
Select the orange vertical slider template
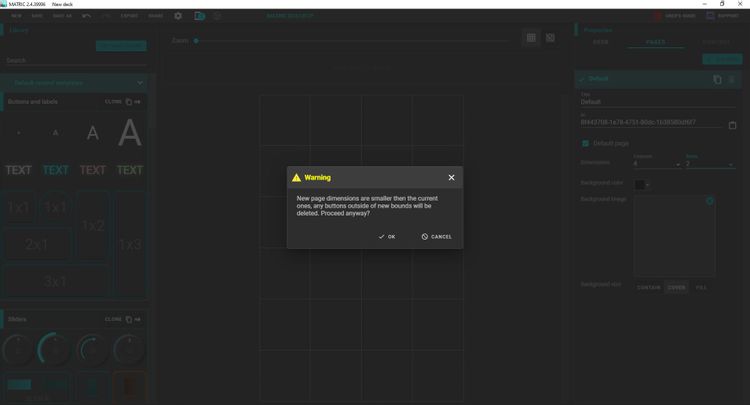tap(130, 387)
